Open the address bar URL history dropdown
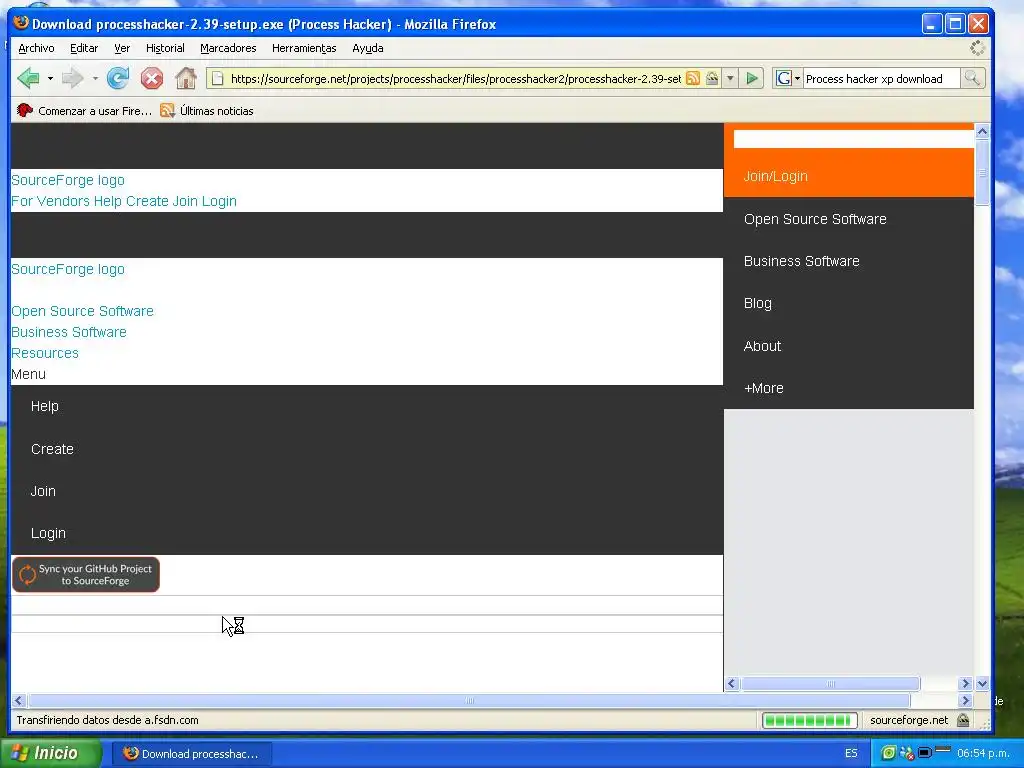Viewport: 1024px width, 768px height. coord(730,79)
